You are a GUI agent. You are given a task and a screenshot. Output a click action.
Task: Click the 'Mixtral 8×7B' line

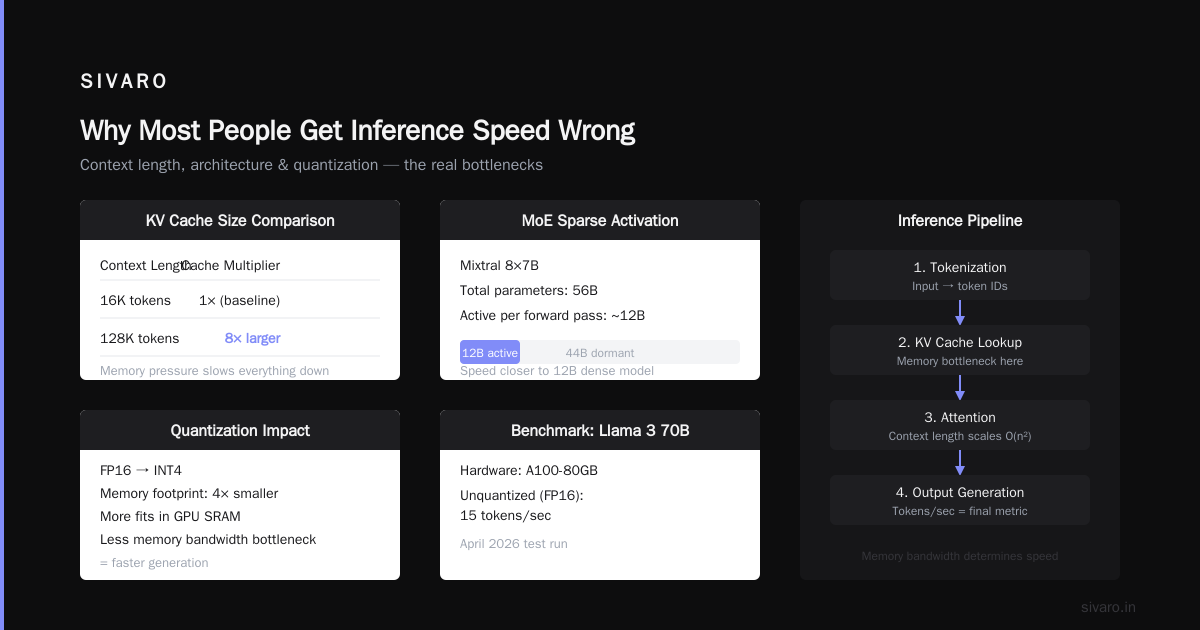(x=501, y=265)
